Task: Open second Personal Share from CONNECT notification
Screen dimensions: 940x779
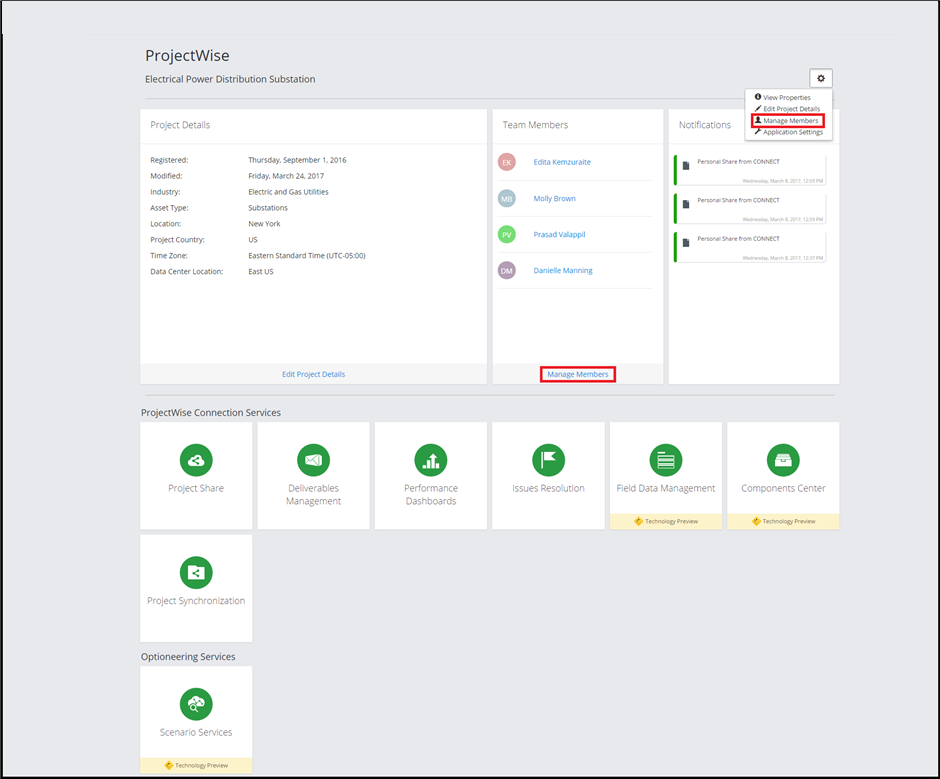Action: pyautogui.click(x=750, y=209)
